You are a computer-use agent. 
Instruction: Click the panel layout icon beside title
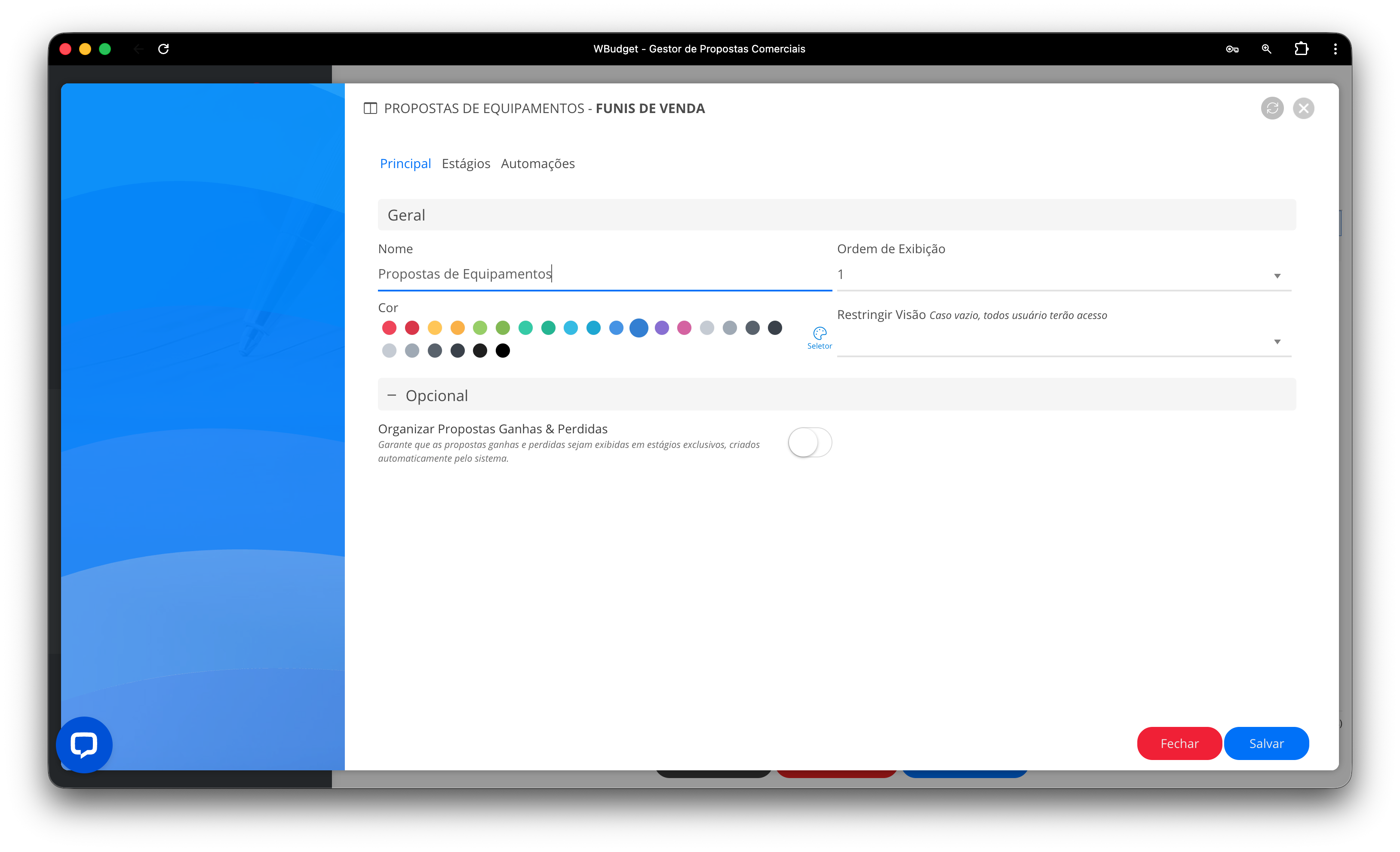pyautogui.click(x=370, y=108)
